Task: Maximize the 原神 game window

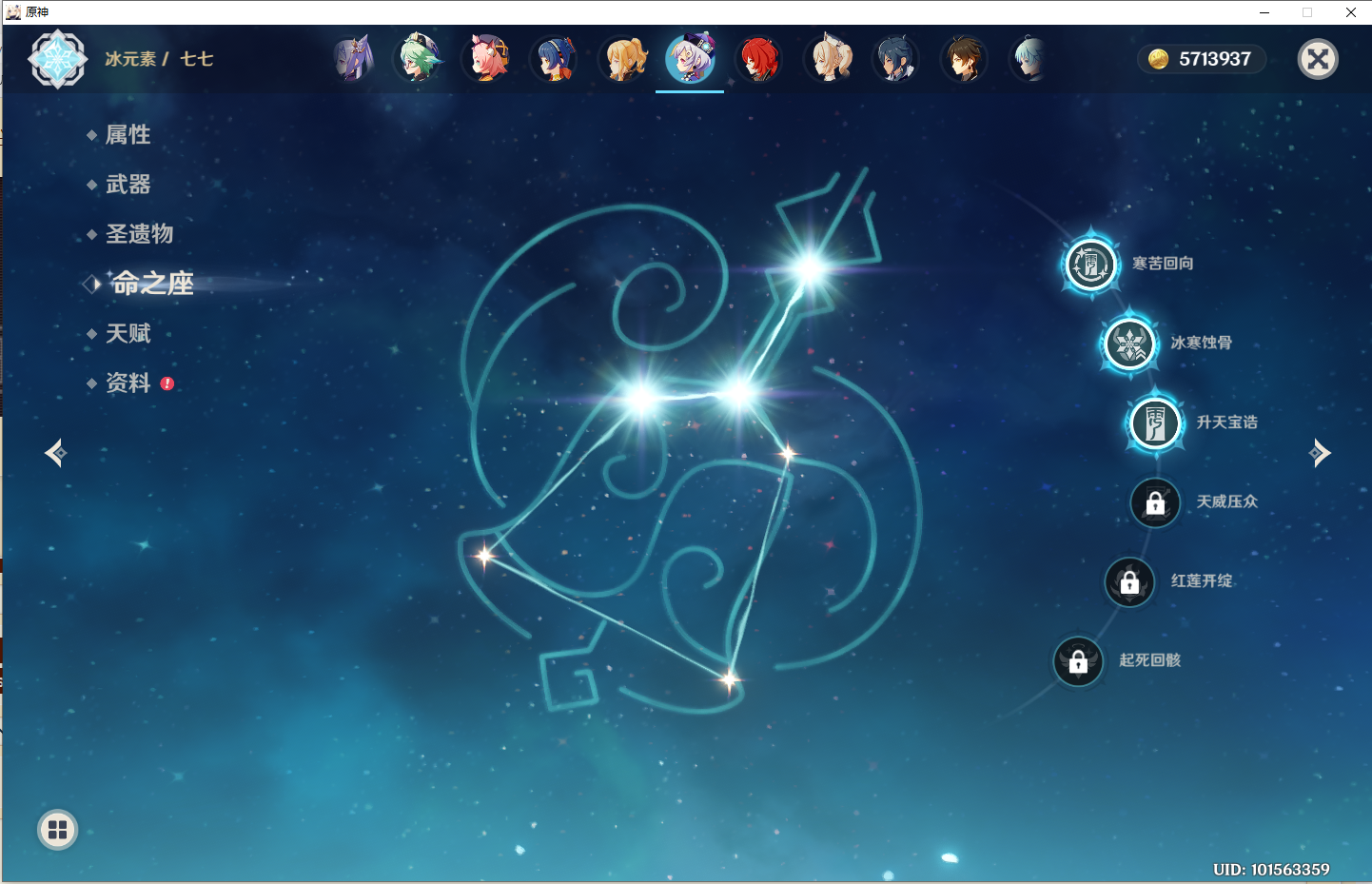Action: click(1307, 12)
